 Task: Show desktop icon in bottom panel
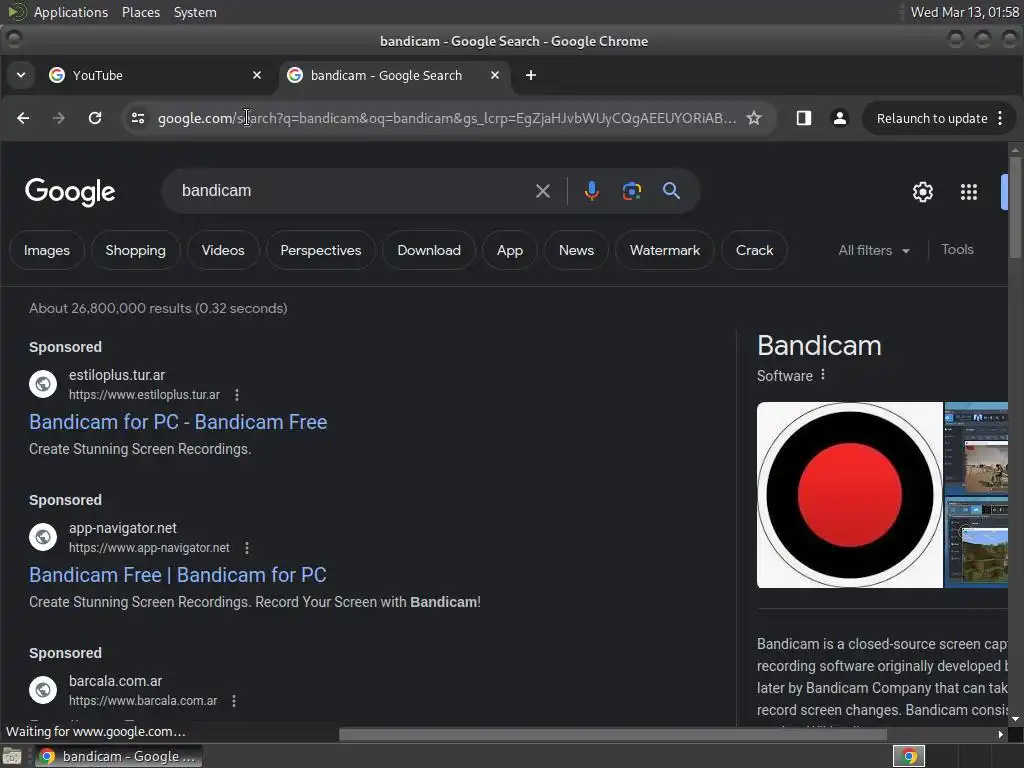[x=12, y=756]
